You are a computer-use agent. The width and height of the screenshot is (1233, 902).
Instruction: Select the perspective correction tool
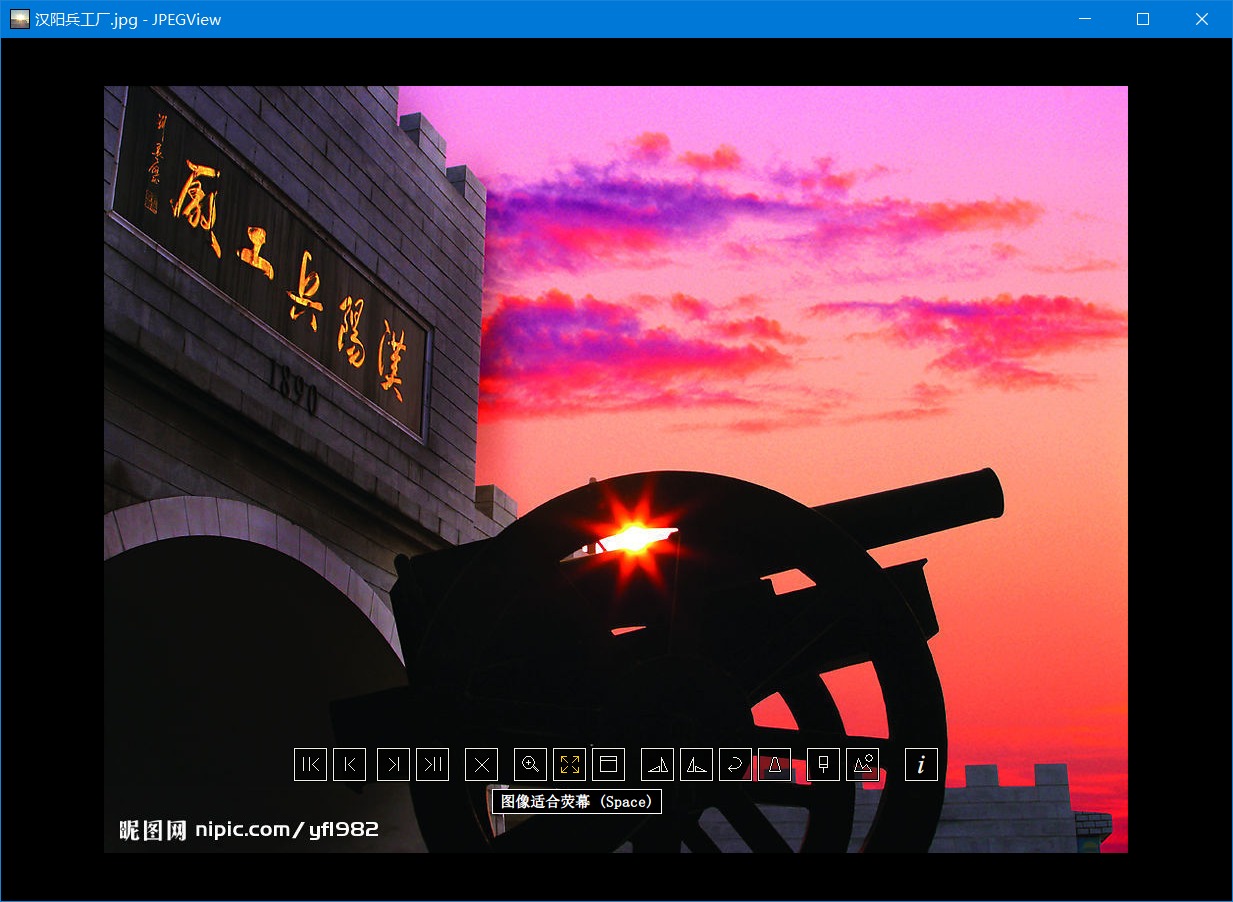[774, 765]
